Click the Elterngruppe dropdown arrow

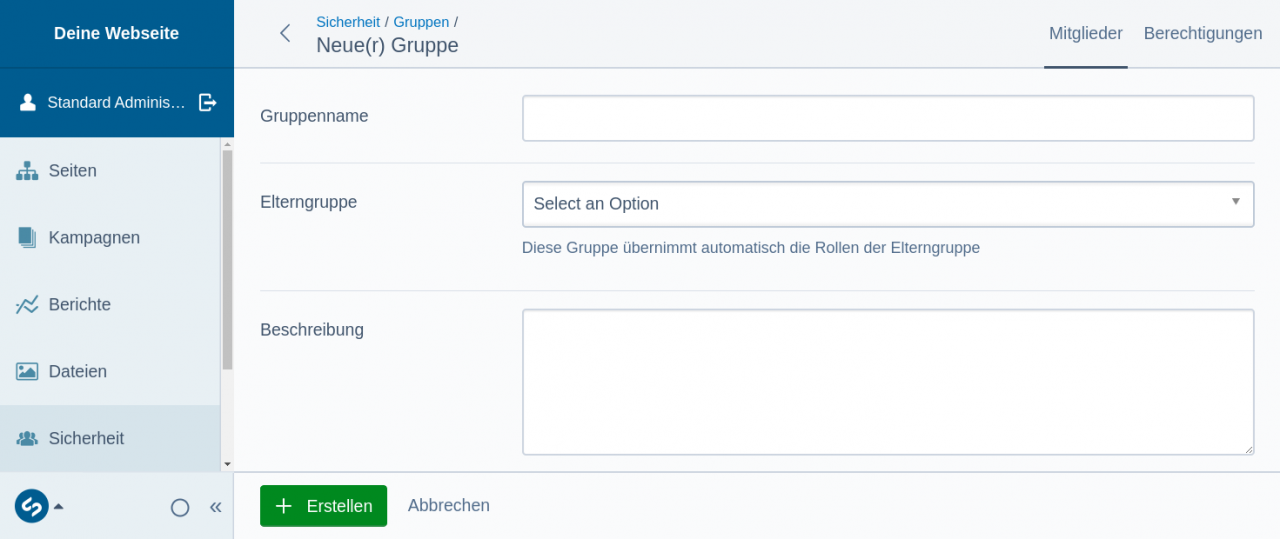(x=1236, y=202)
